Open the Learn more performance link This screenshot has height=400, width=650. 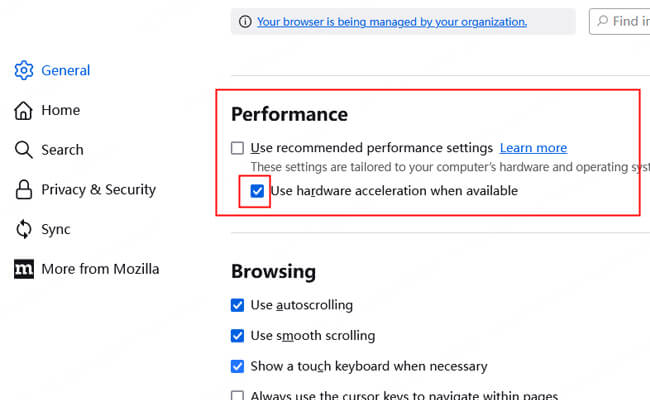tap(533, 148)
